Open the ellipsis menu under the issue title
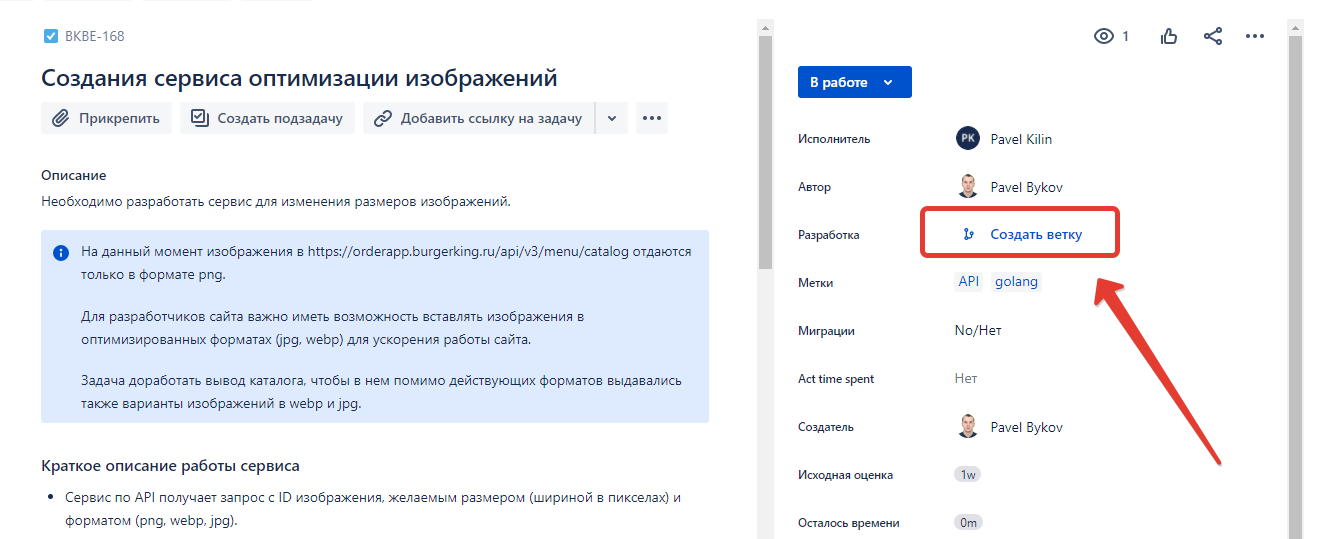Image resolution: width=1320 pixels, height=539 pixels. pos(652,118)
